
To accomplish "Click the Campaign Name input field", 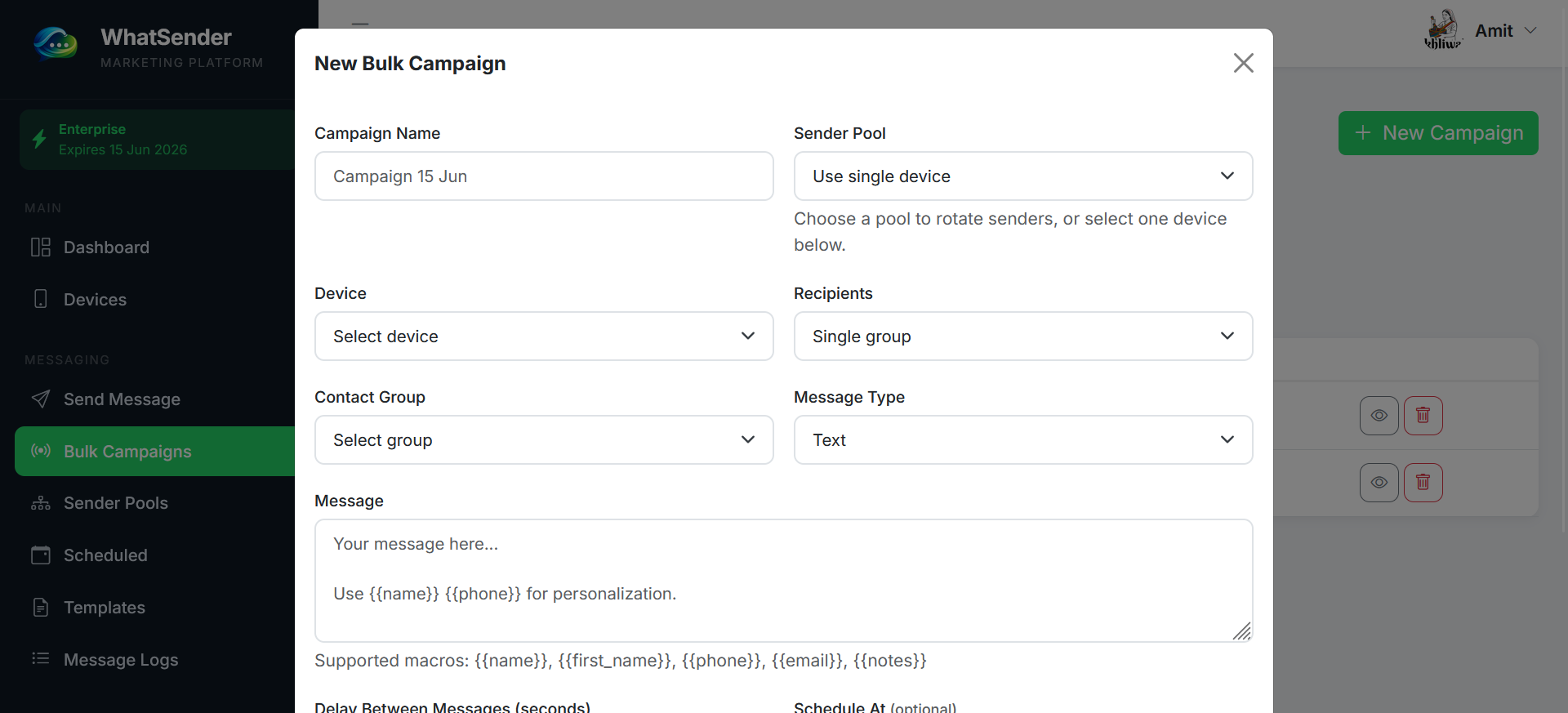I will click(544, 176).
